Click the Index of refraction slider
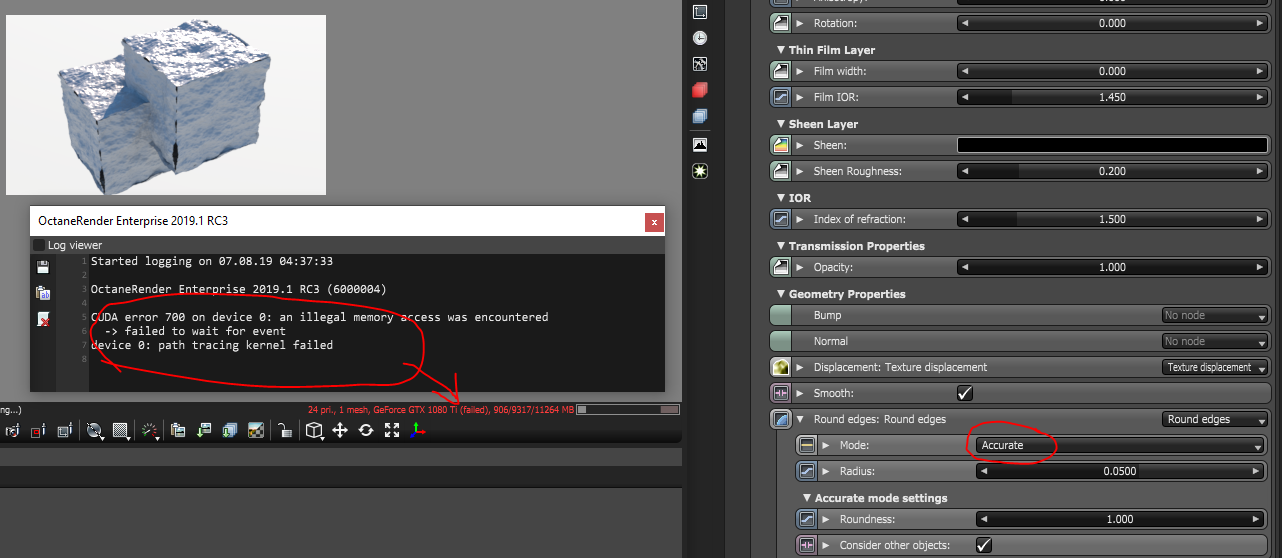Screen dimensions: 1282x558 tap(1112, 219)
